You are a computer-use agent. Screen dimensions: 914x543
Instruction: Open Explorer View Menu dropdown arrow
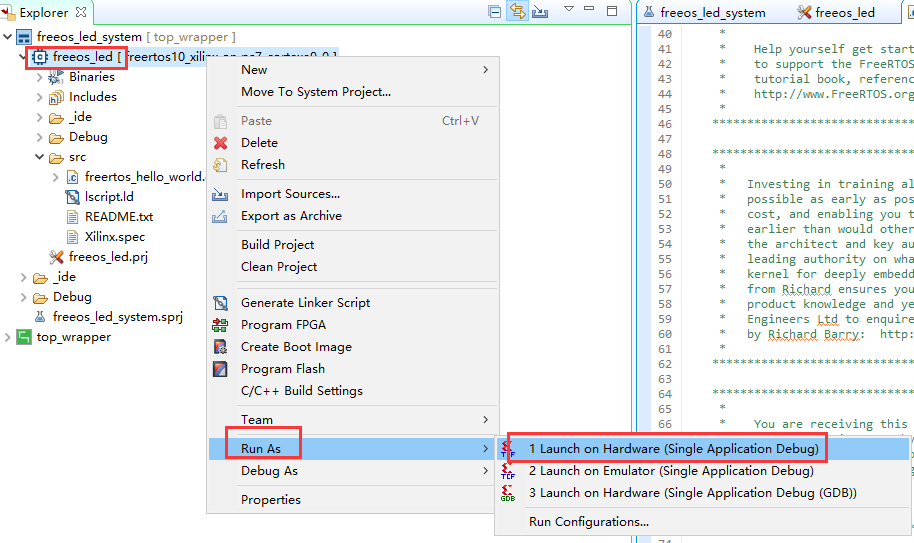(569, 9)
